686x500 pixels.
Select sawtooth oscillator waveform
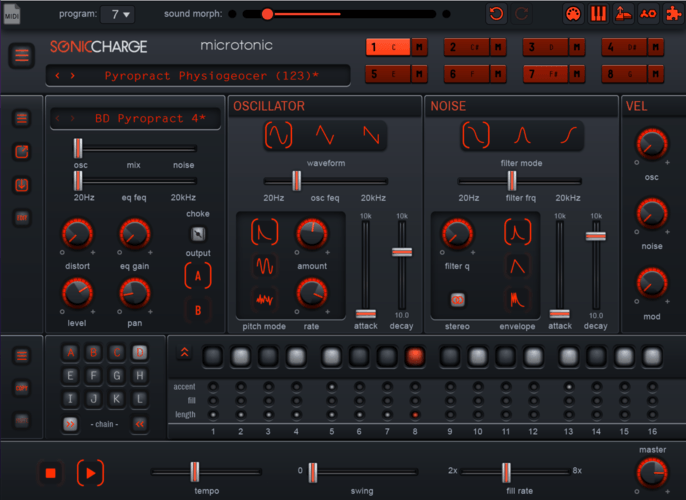click(x=371, y=135)
